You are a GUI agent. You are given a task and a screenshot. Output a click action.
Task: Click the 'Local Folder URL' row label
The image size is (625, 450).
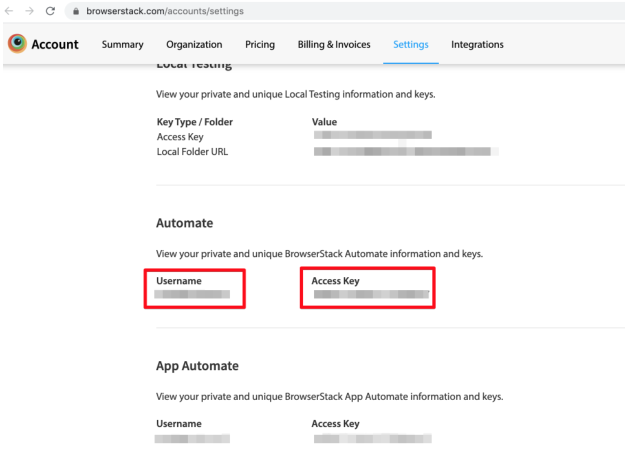coord(192,152)
